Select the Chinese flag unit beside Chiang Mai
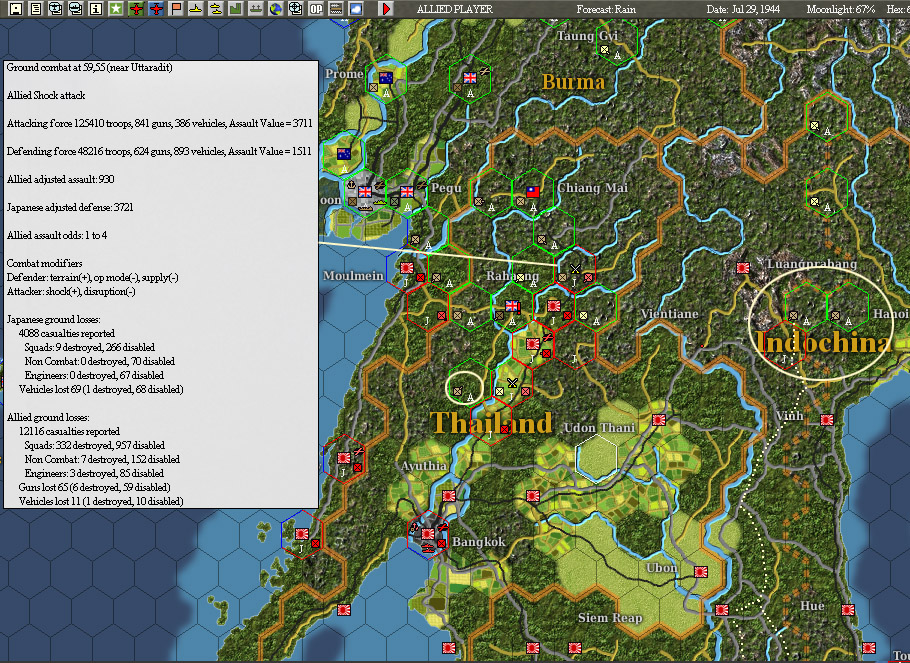Image resolution: width=910 pixels, height=663 pixels. tap(533, 192)
